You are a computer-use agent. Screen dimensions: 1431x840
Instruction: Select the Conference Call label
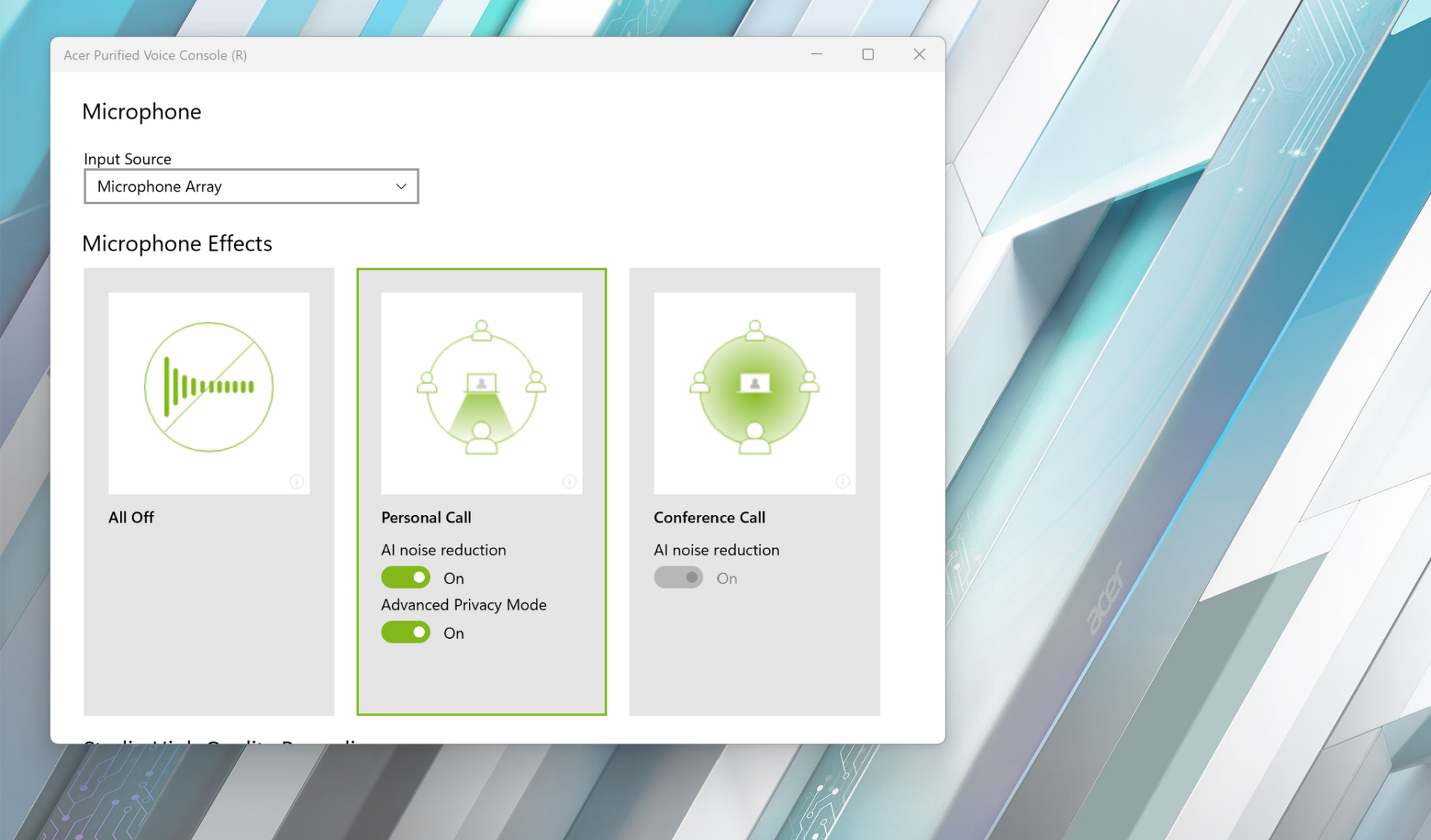tap(710, 517)
